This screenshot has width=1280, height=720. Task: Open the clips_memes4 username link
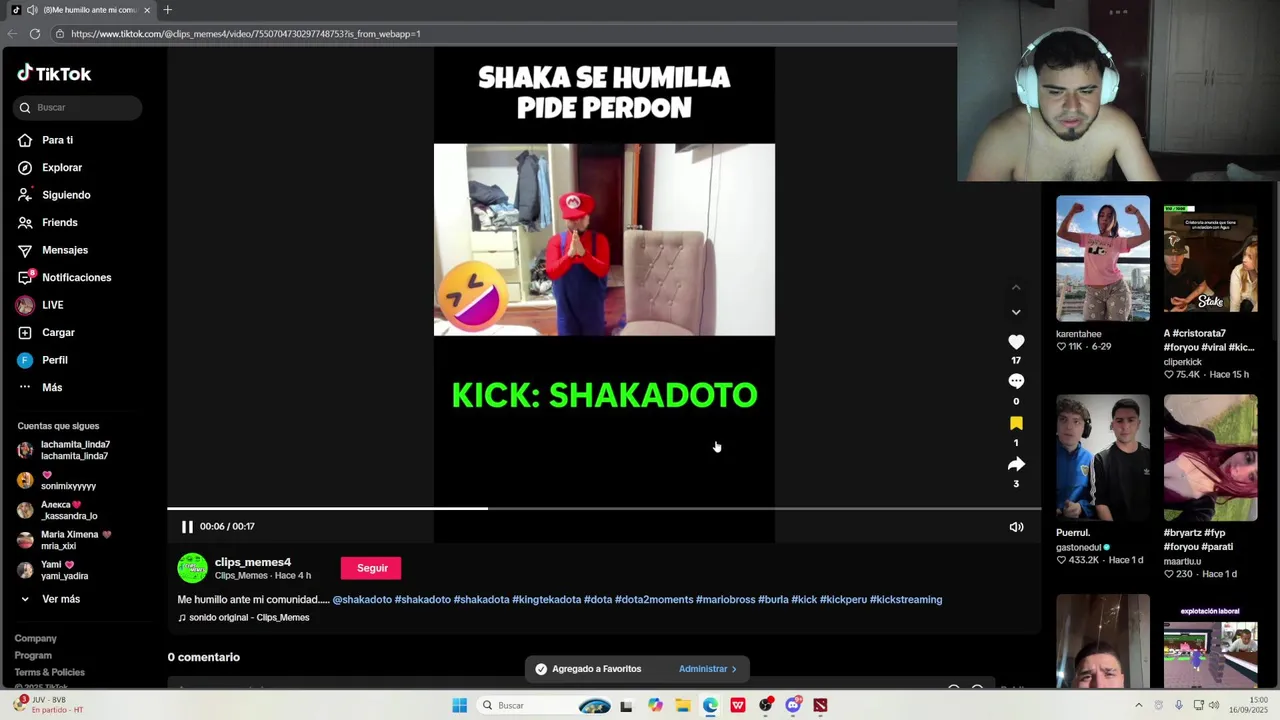pyautogui.click(x=253, y=562)
